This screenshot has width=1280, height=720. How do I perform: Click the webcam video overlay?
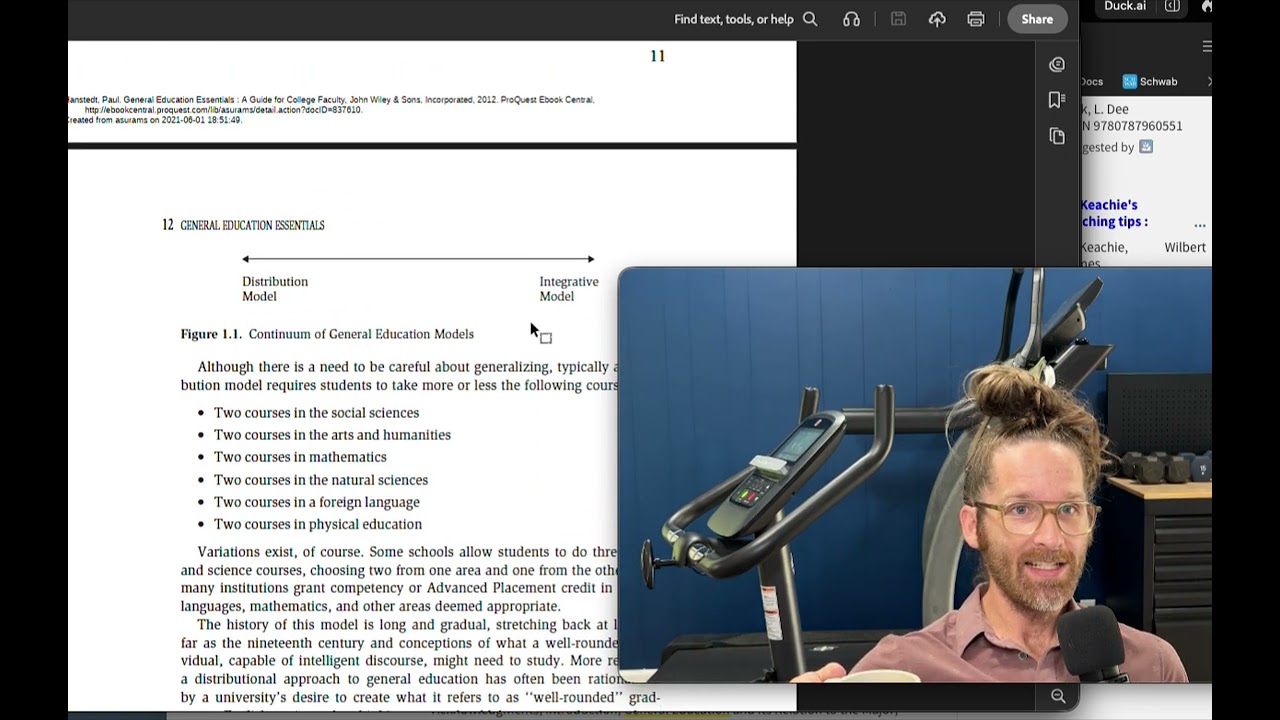pyautogui.click(x=915, y=475)
